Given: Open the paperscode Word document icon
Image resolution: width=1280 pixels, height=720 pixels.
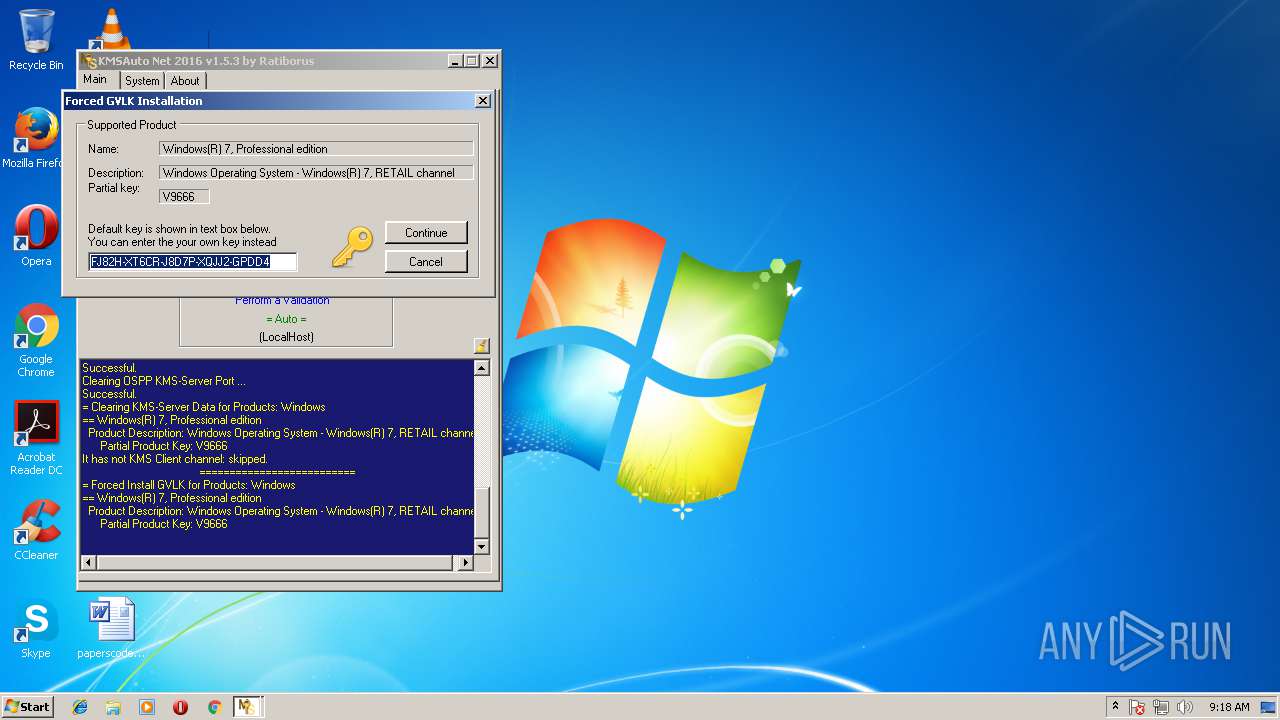Looking at the screenshot, I should (x=111, y=629).
